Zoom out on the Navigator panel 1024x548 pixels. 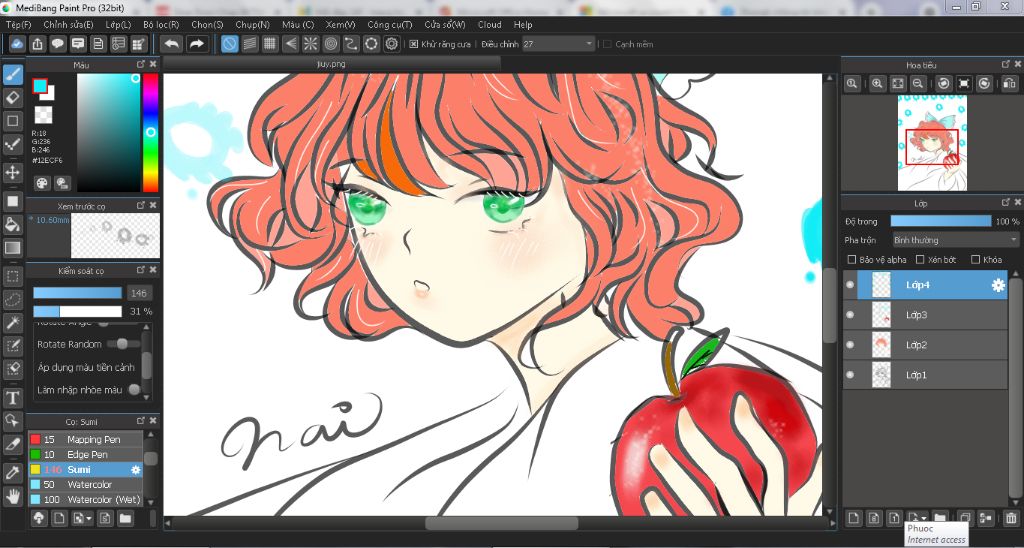tap(918, 83)
